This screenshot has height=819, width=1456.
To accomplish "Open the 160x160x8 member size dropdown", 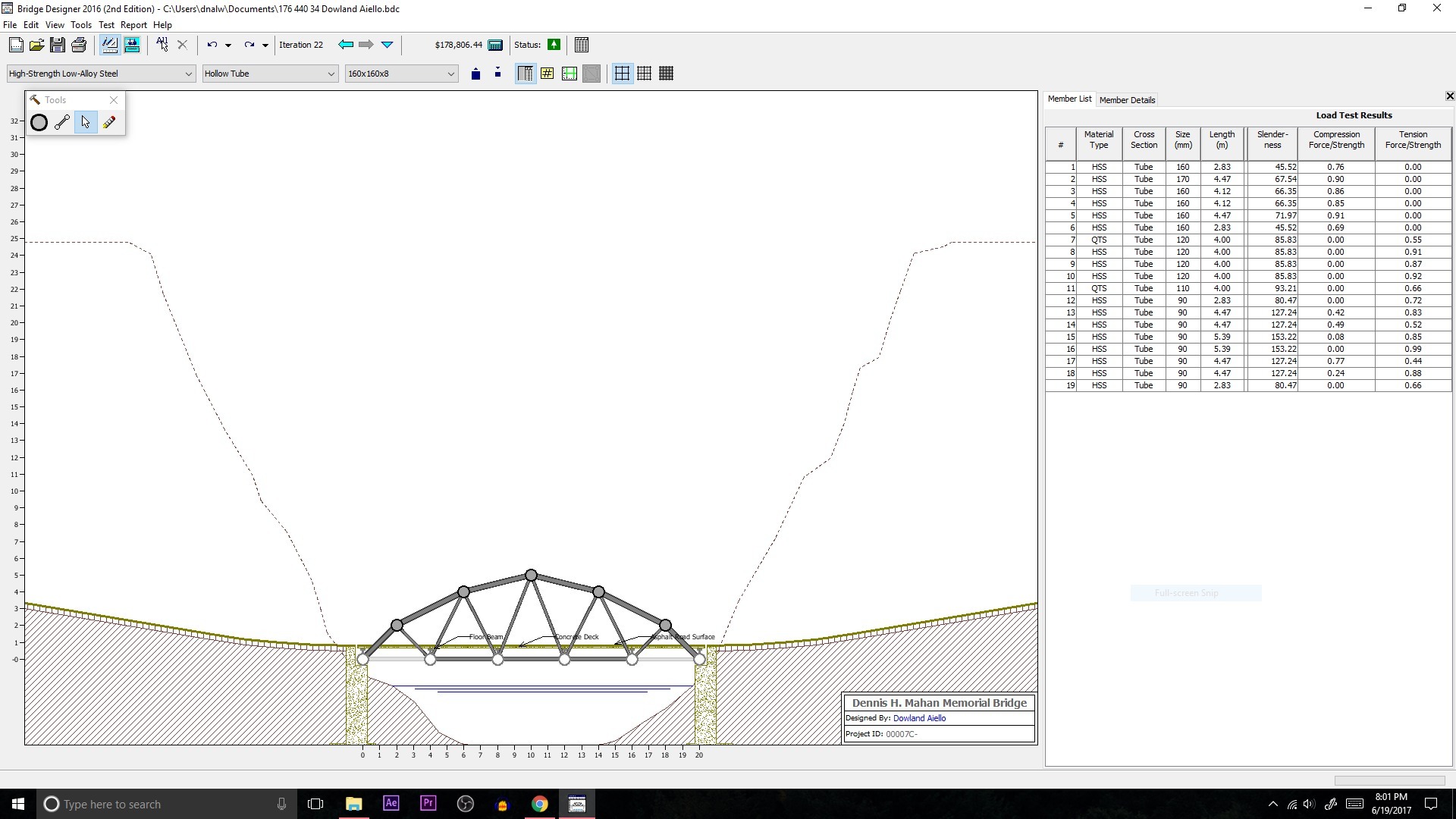I will (450, 74).
